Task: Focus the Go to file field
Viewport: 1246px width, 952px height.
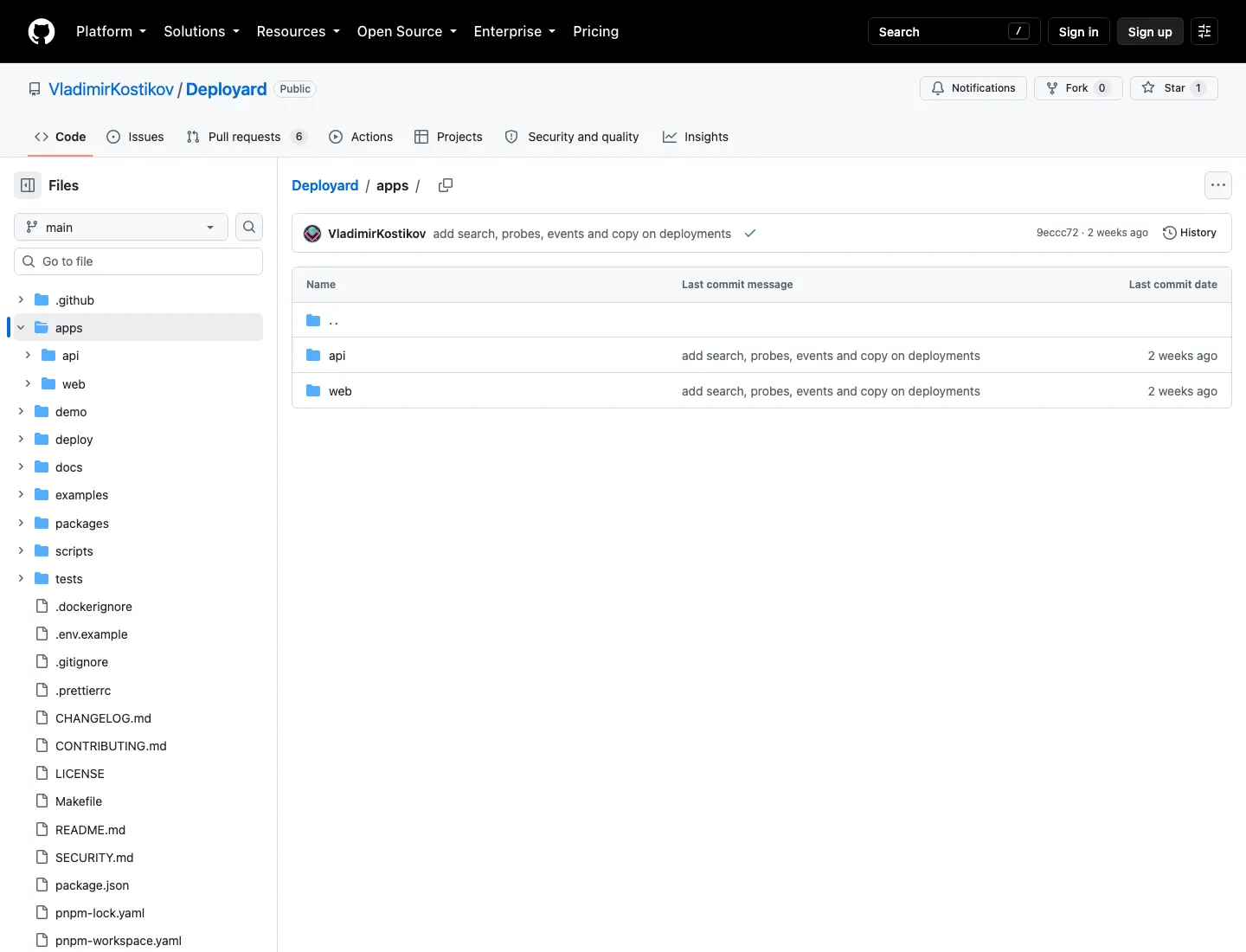Action: [x=138, y=261]
